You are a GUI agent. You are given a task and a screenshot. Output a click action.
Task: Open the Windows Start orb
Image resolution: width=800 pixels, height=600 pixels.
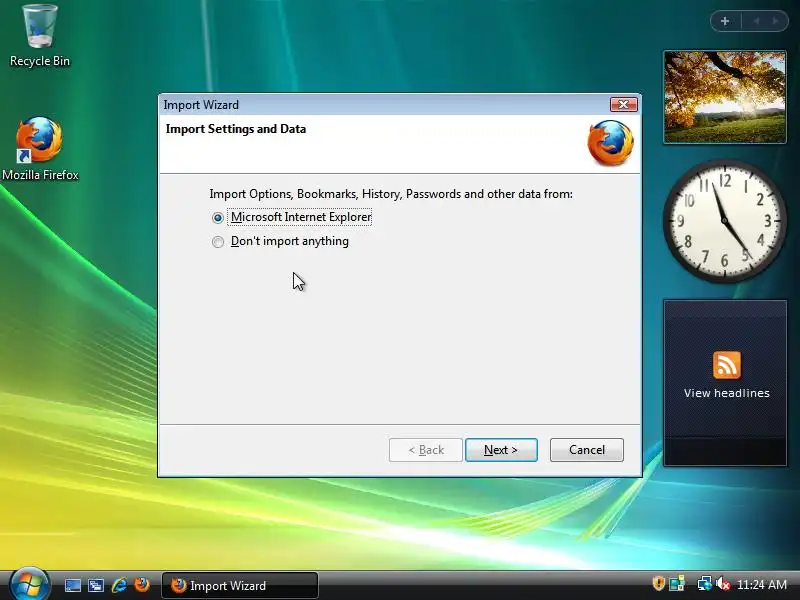pyautogui.click(x=29, y=585)
